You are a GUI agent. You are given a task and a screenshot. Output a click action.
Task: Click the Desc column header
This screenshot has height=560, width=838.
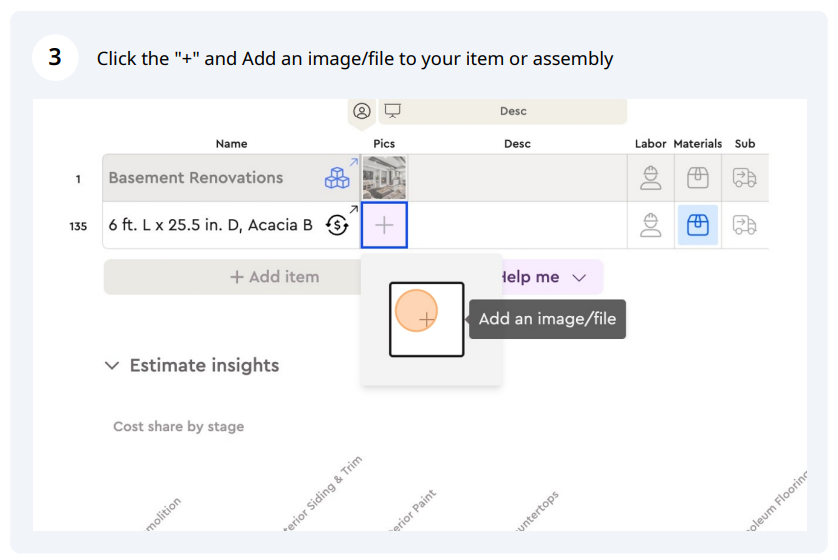517,144
